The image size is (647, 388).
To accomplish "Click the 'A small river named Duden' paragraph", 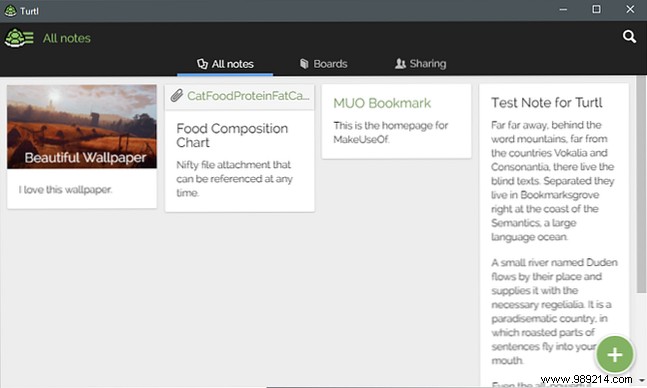I will (x=554, y=311).
